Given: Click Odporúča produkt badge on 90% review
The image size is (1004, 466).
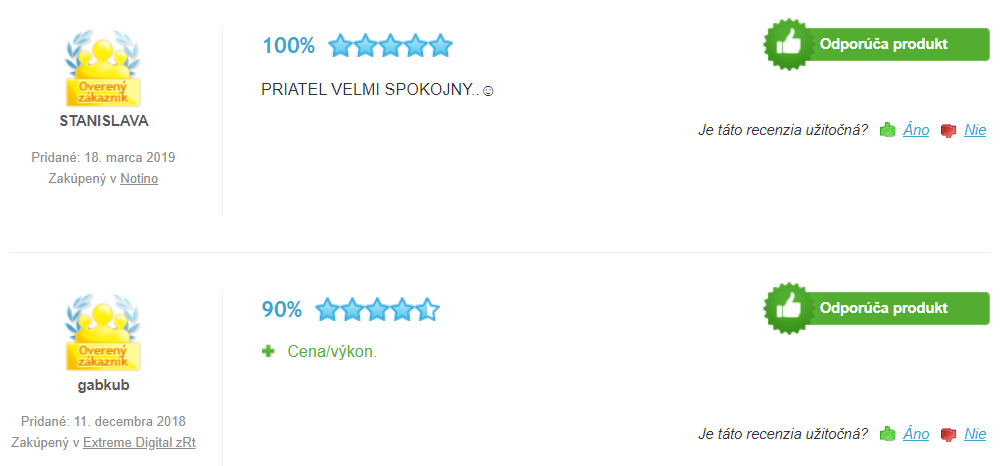Looking at the screenshot, I should [x=877, y=308].
